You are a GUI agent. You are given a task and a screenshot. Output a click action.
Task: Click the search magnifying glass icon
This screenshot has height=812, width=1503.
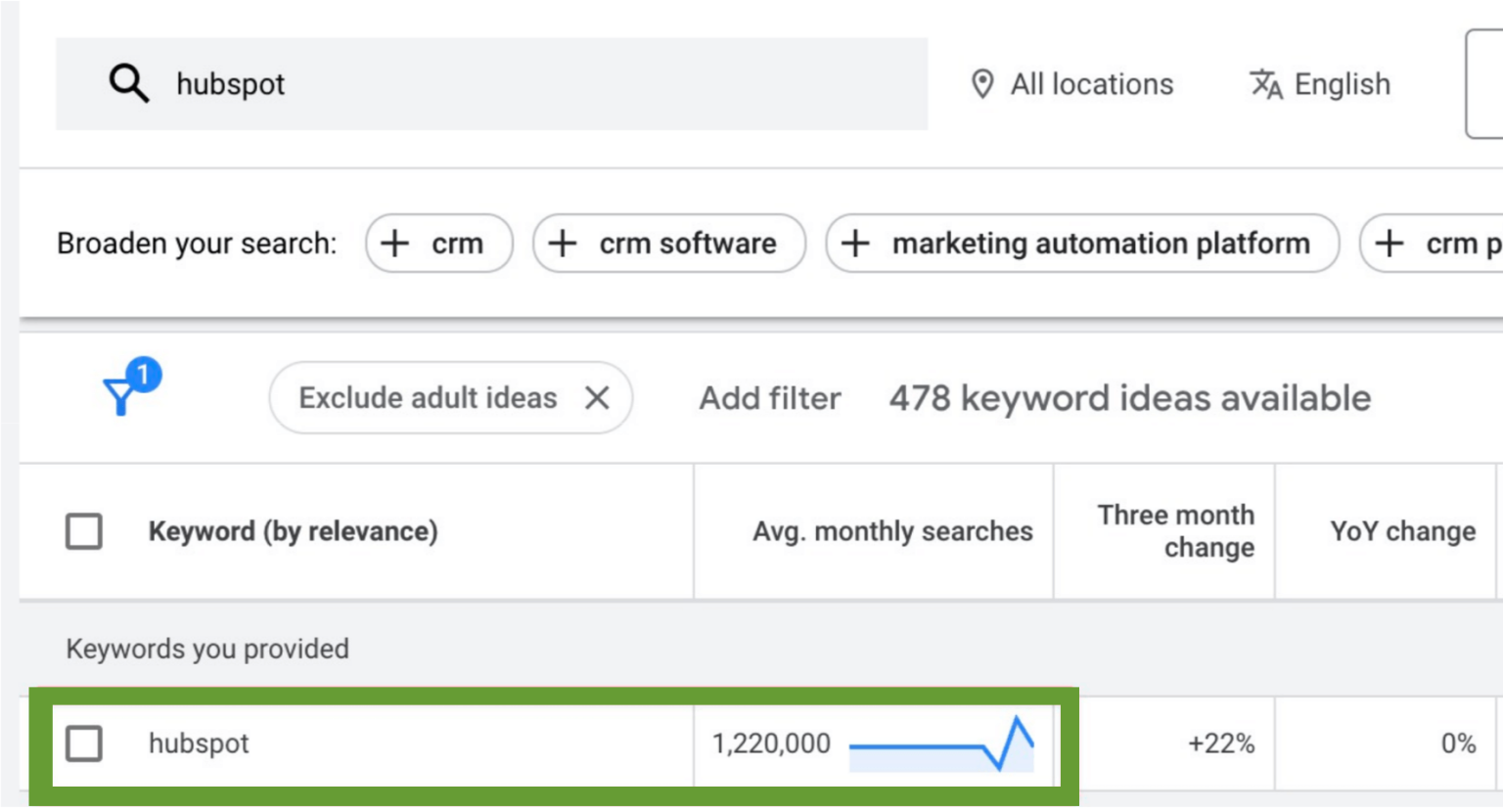pos(128,84)
